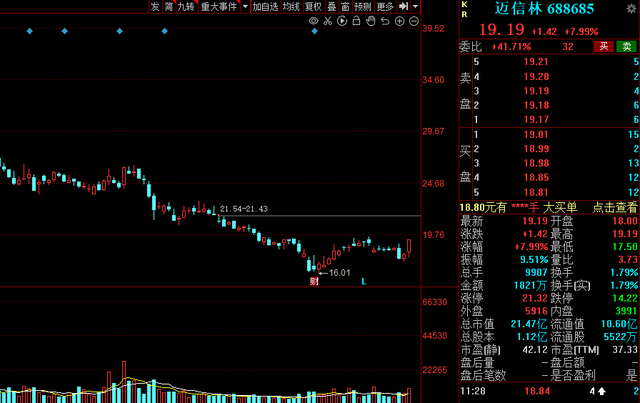Zoom out with the minus circle icon
640x403 pixels.
pyautogui.click(x=414, y=21)
